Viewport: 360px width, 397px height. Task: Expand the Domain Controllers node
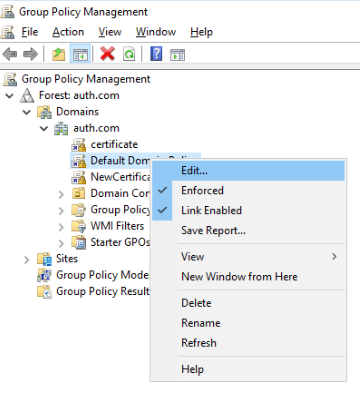pos(61,194)
